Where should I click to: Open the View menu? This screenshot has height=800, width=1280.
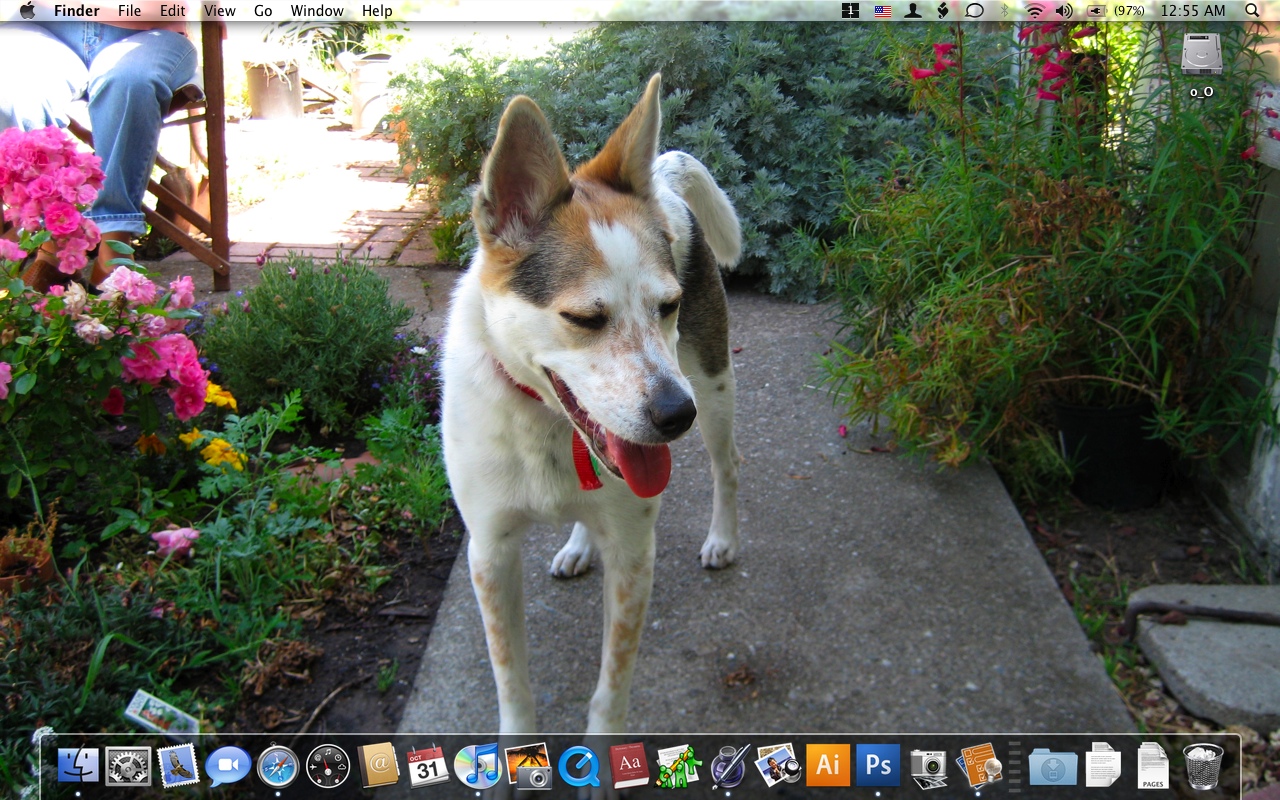pos(219,10)
